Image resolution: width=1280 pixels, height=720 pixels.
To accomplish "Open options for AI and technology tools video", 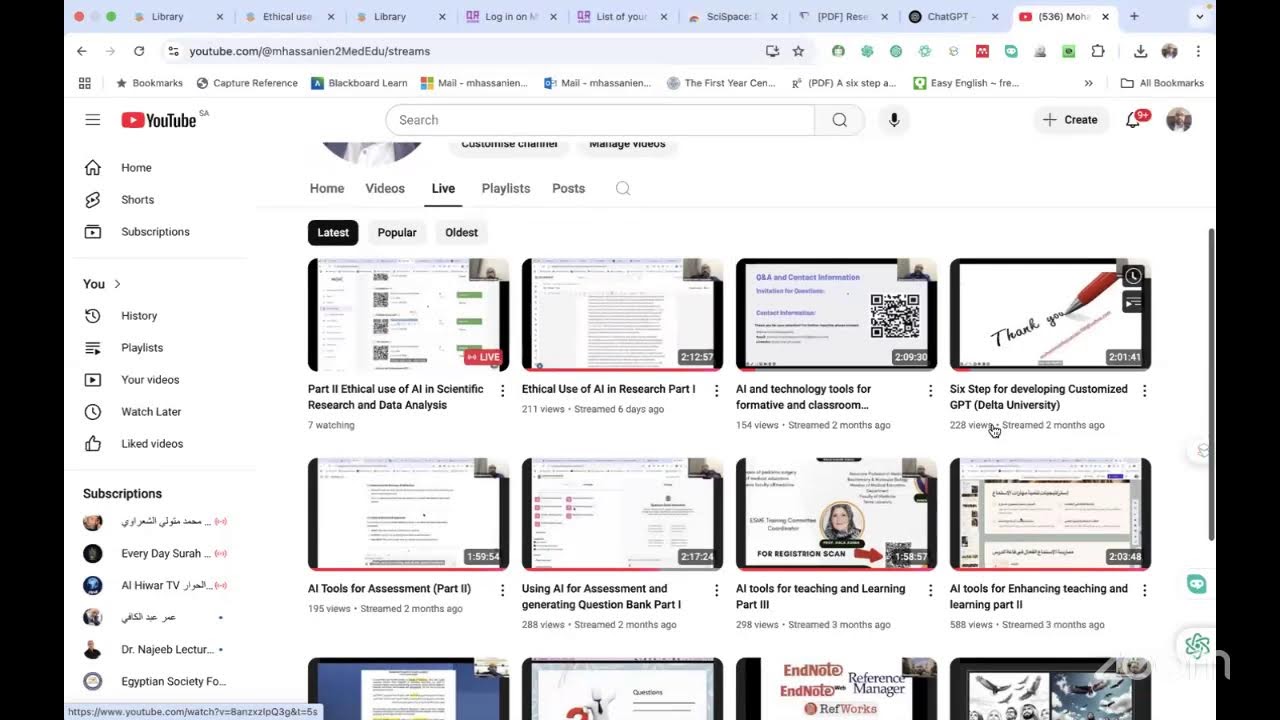I will pos(930,391).
